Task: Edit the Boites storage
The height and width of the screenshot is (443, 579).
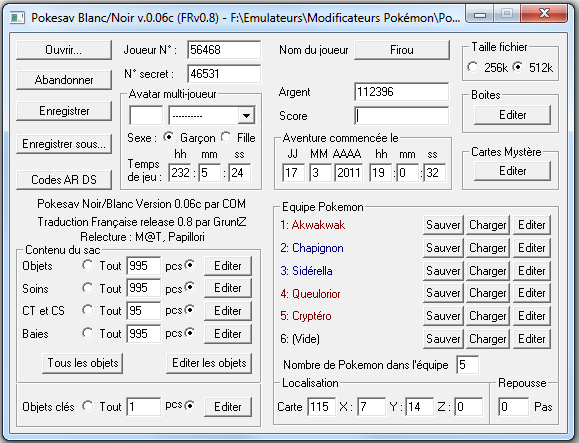Action: (512, 115)
